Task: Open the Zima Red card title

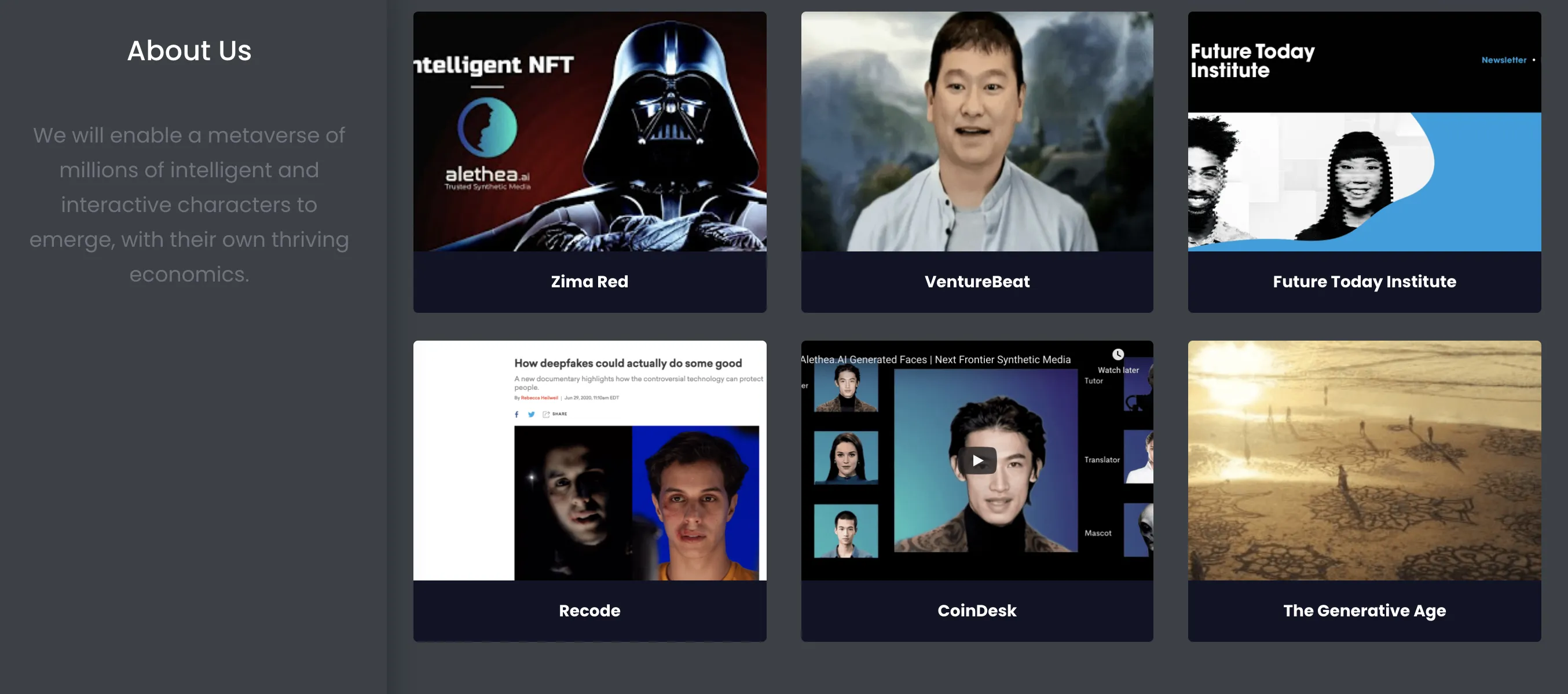Action: (589, 282)
